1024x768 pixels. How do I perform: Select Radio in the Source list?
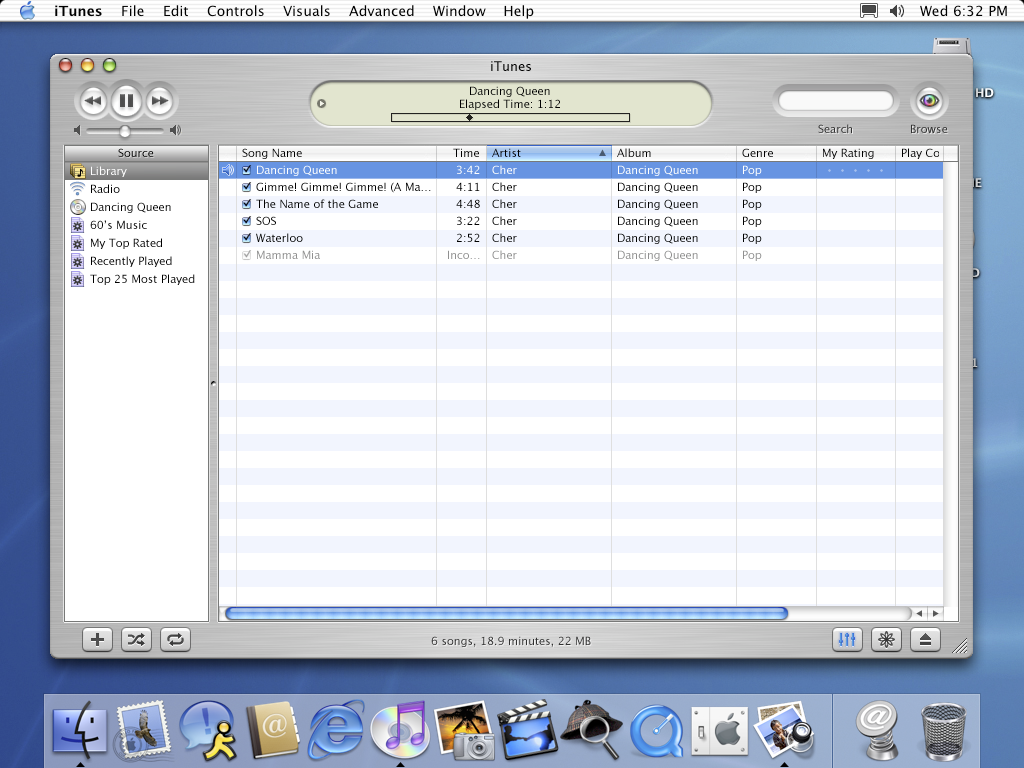click(x=136, y=189)
